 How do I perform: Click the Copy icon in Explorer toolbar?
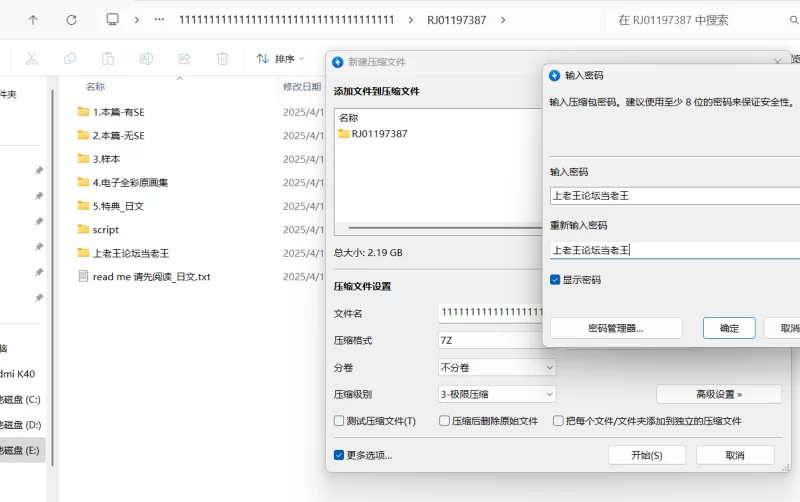click(x=69, y=59)
